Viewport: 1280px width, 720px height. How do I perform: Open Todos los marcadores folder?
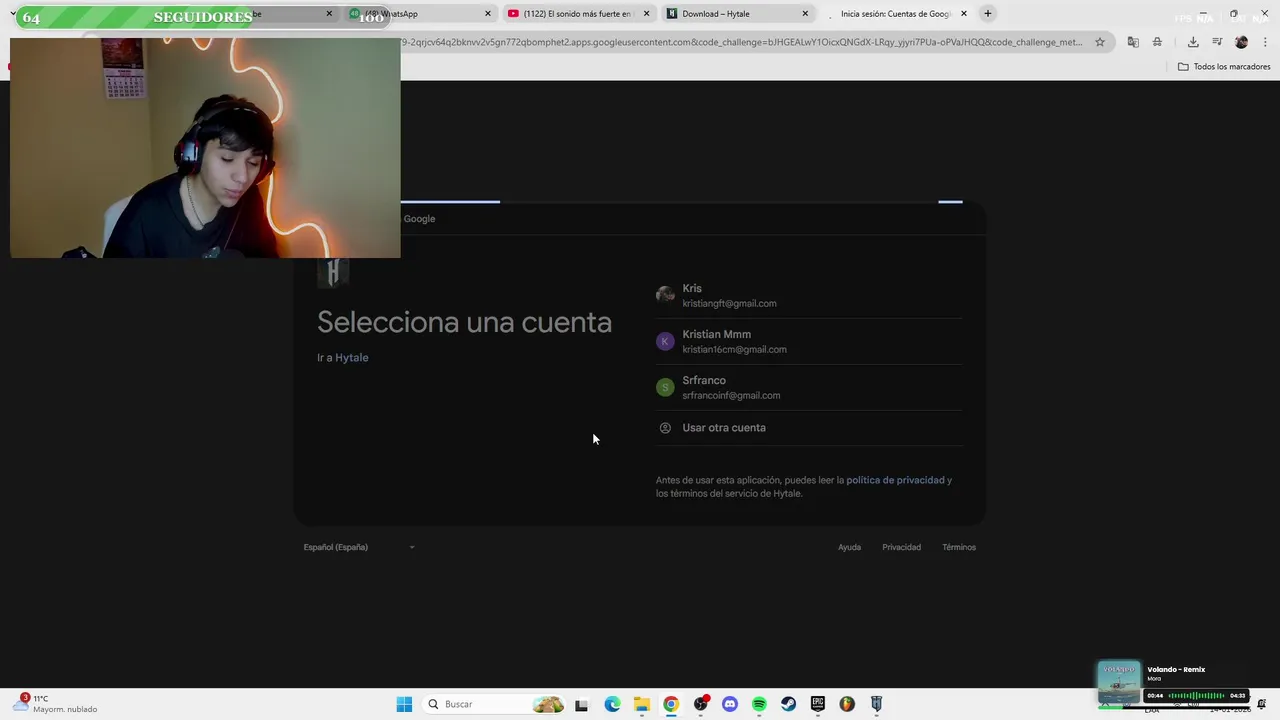pos(1224,67)
